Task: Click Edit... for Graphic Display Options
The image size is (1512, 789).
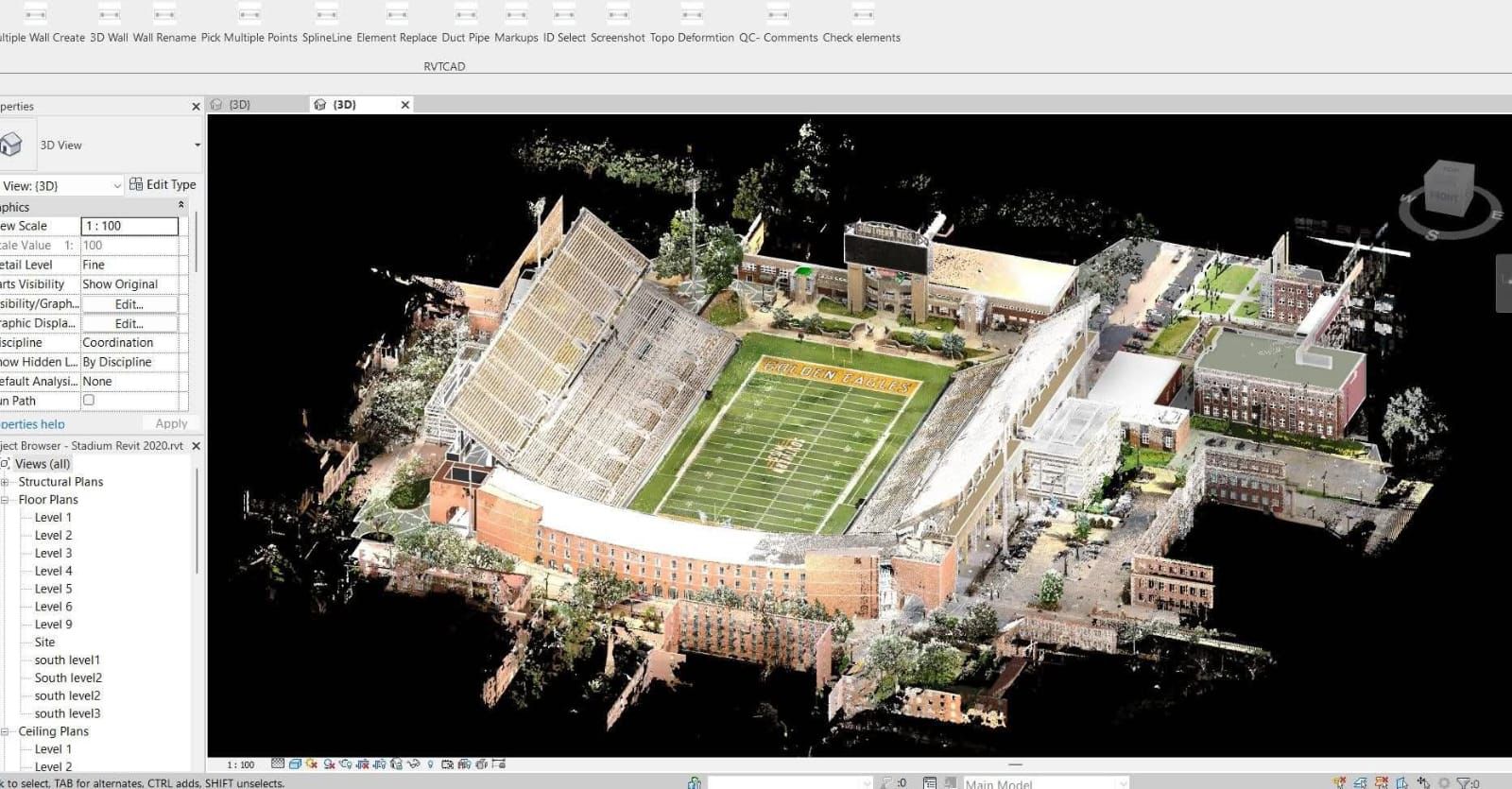Action: click(x=129, y=323)
